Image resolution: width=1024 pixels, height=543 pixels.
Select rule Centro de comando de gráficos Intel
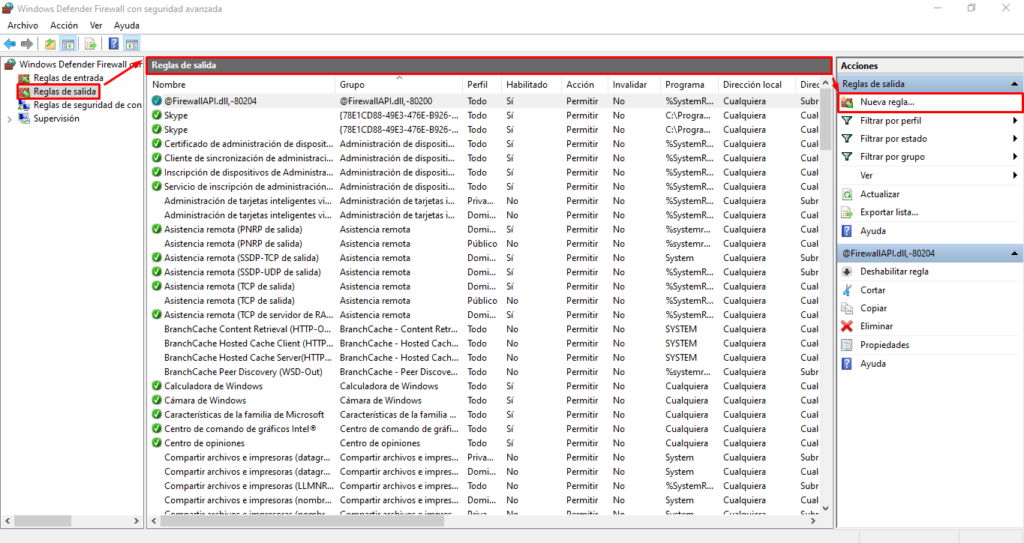point(484,429)
